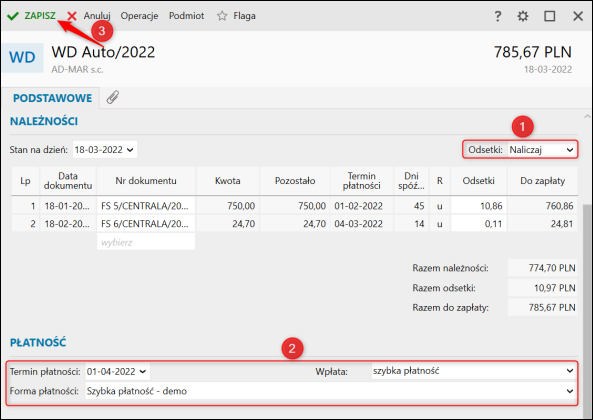593x420 pixels.
Task: Click the wybierz document input field
Action: click(146, 242)
